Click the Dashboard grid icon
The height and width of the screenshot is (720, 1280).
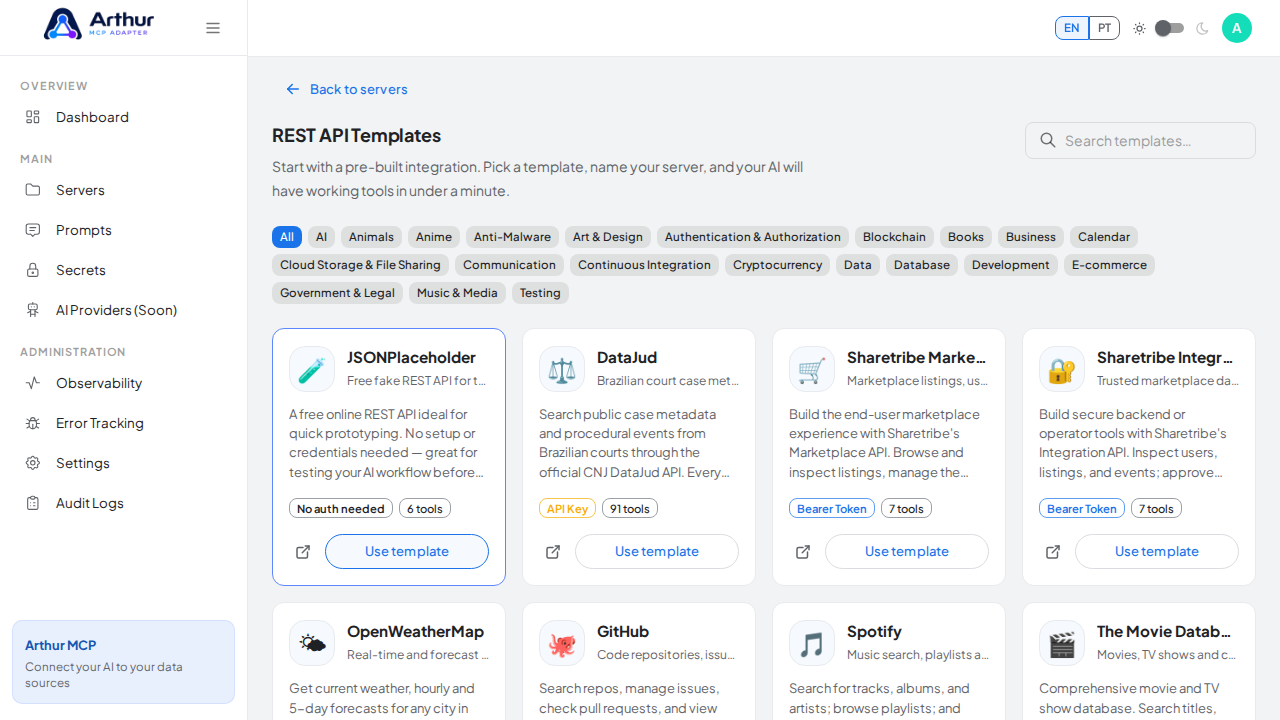(x=33, y=117)
